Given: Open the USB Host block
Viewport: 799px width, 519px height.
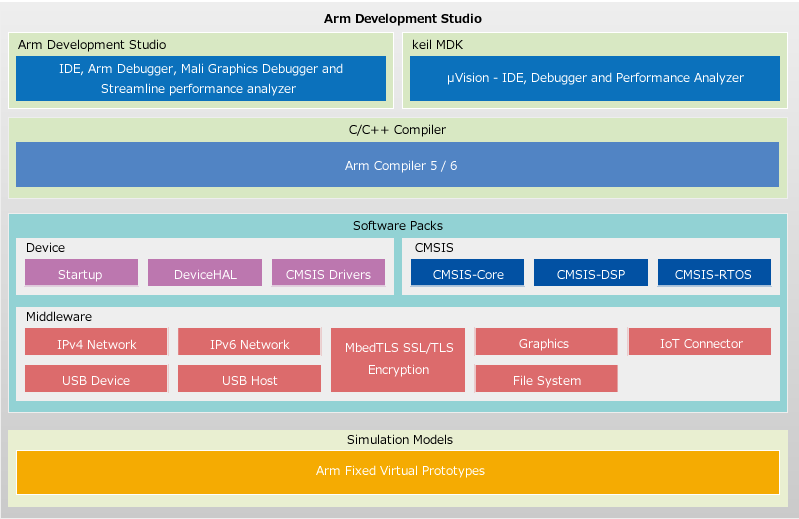Looking at the screenshot, I should [x=249, y=380].
